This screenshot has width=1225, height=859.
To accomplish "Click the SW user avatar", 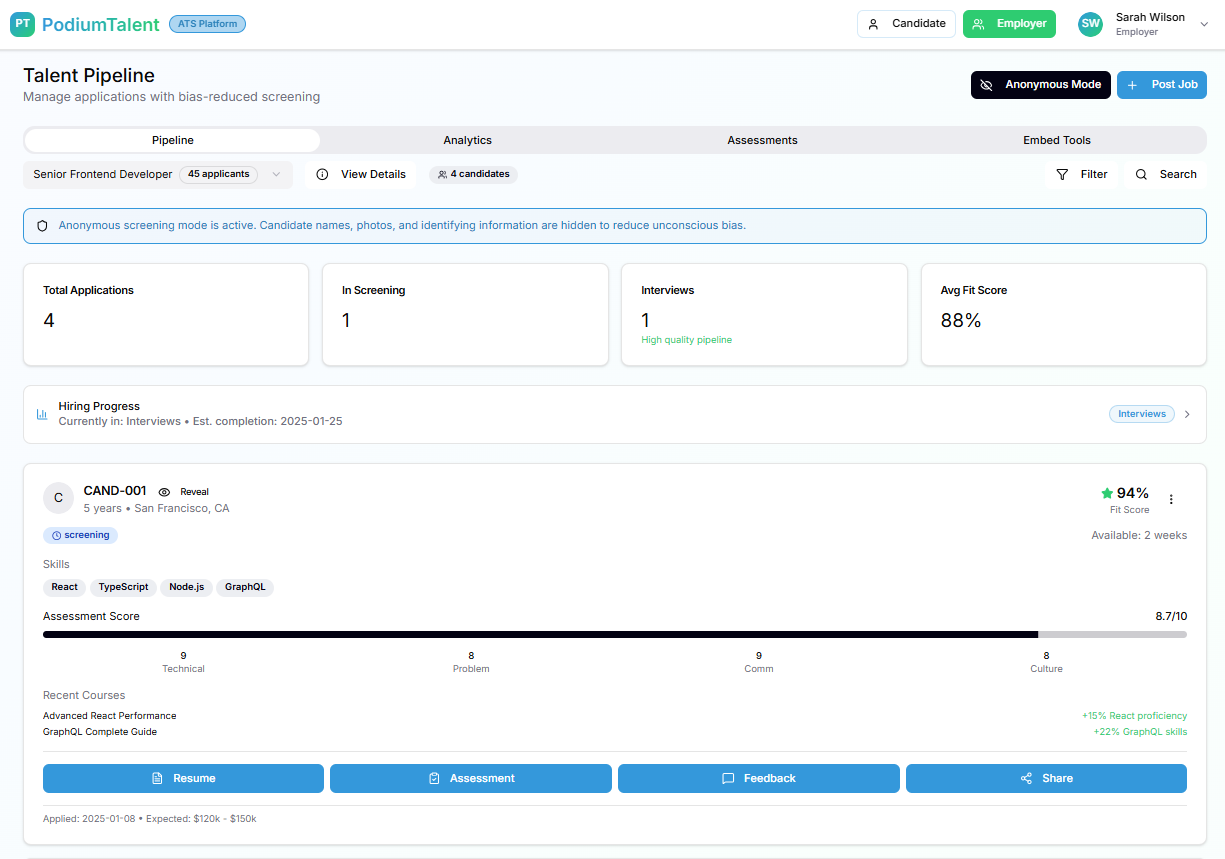I will [x=1090, y=24].
